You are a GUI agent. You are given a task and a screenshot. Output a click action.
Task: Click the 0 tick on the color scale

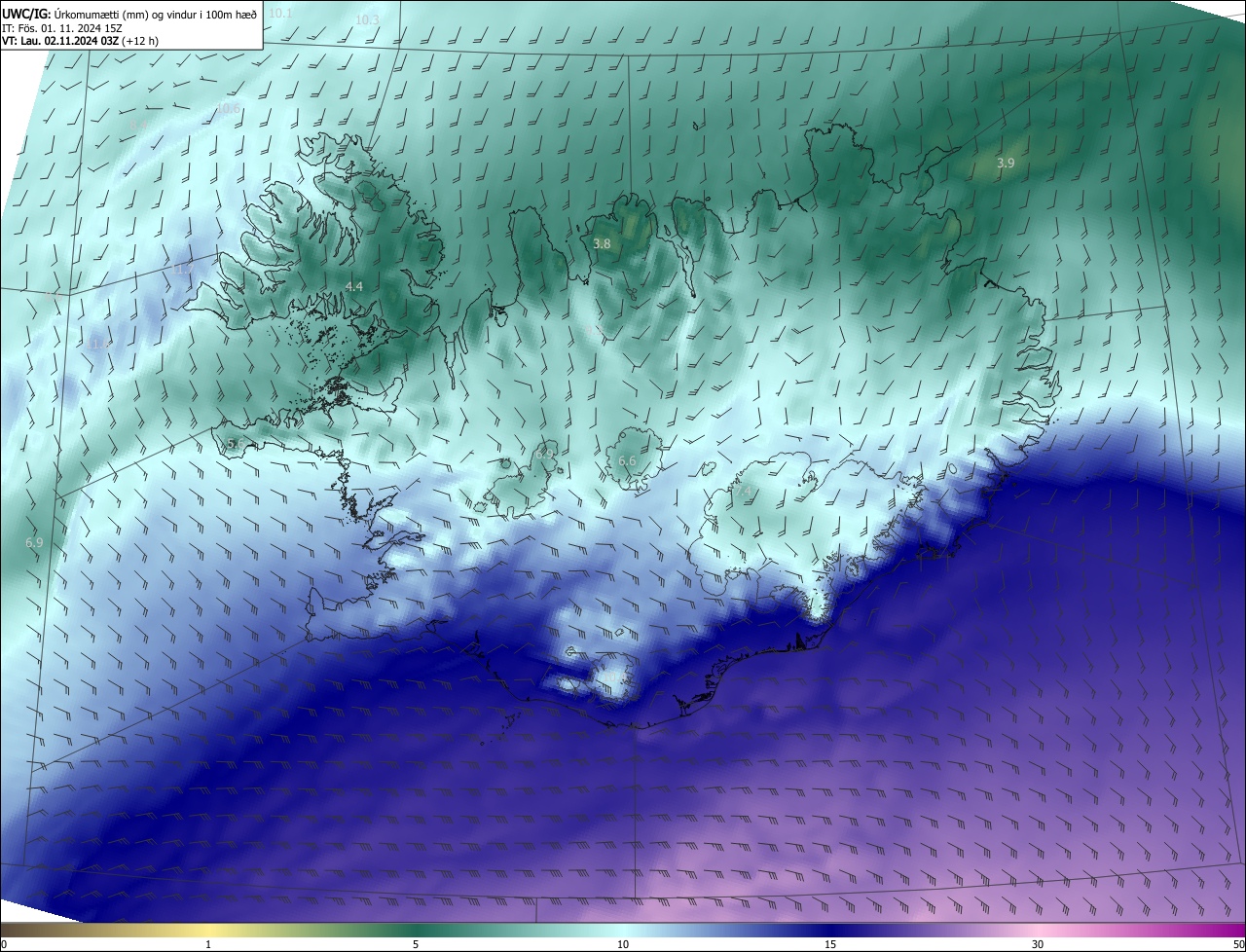tap(4, 944)
